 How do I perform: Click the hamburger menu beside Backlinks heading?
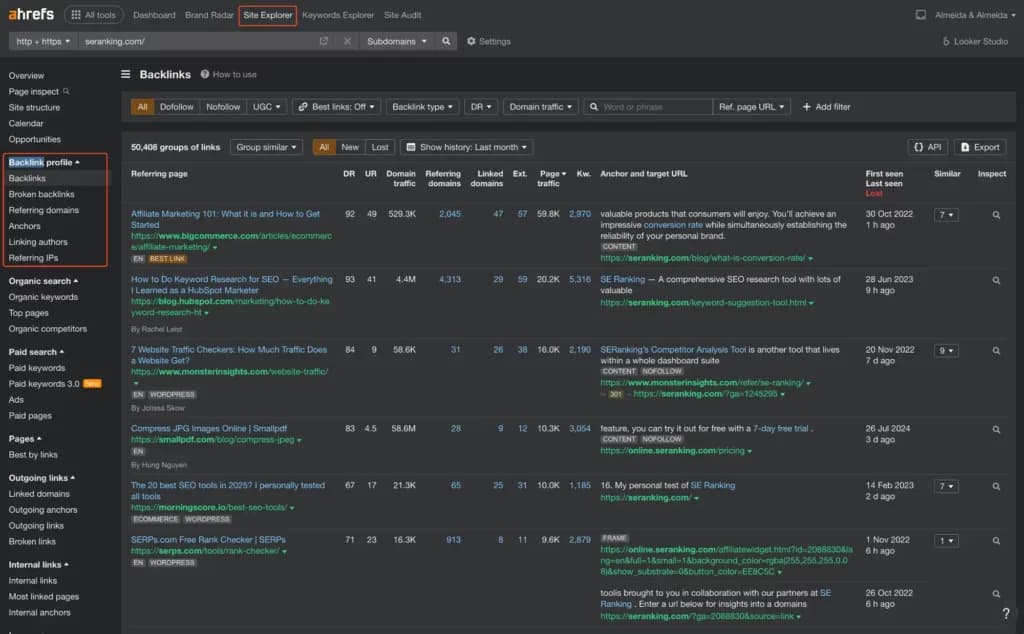126,74
